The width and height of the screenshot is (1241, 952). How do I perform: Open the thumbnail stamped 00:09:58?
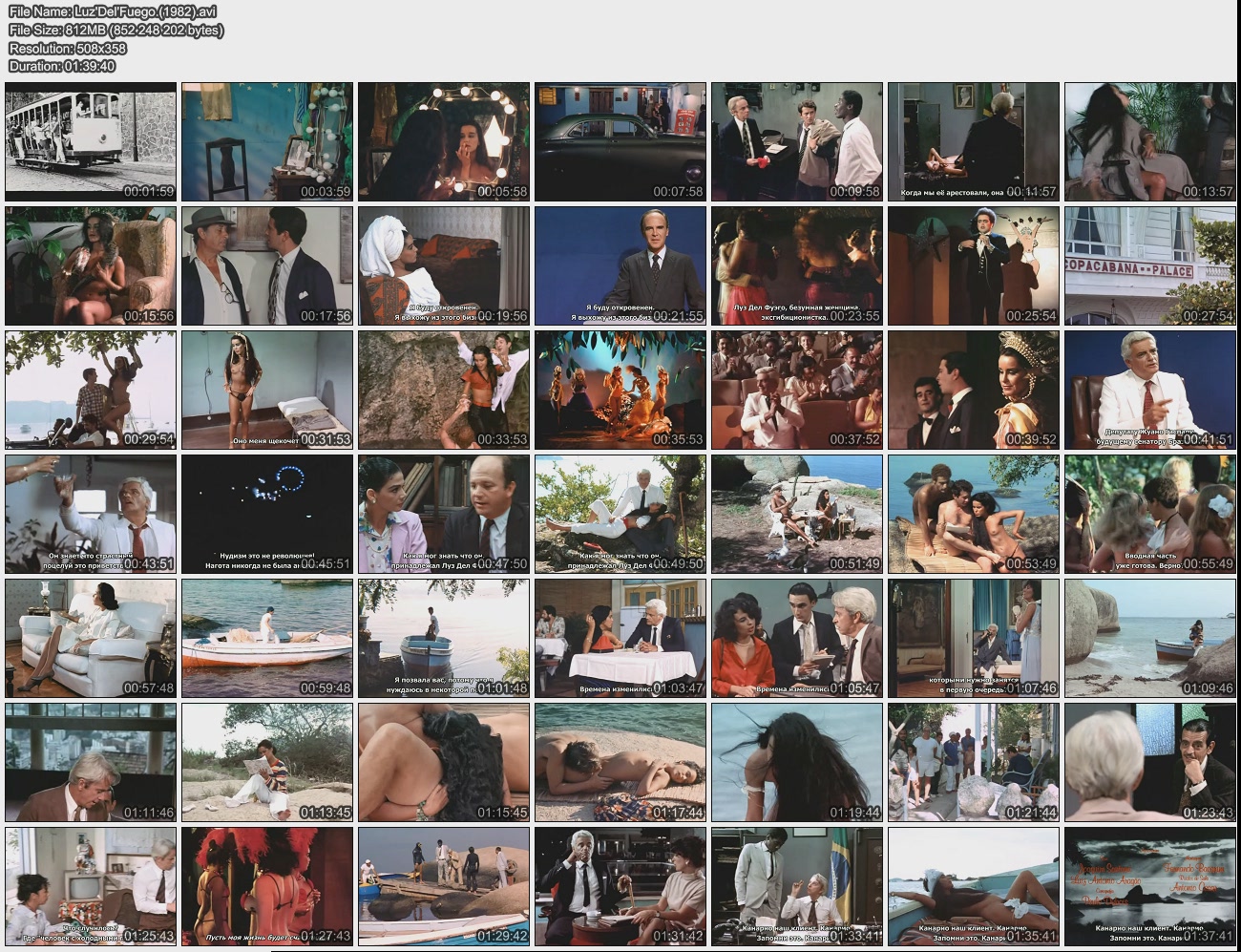[x=797, y=141]
